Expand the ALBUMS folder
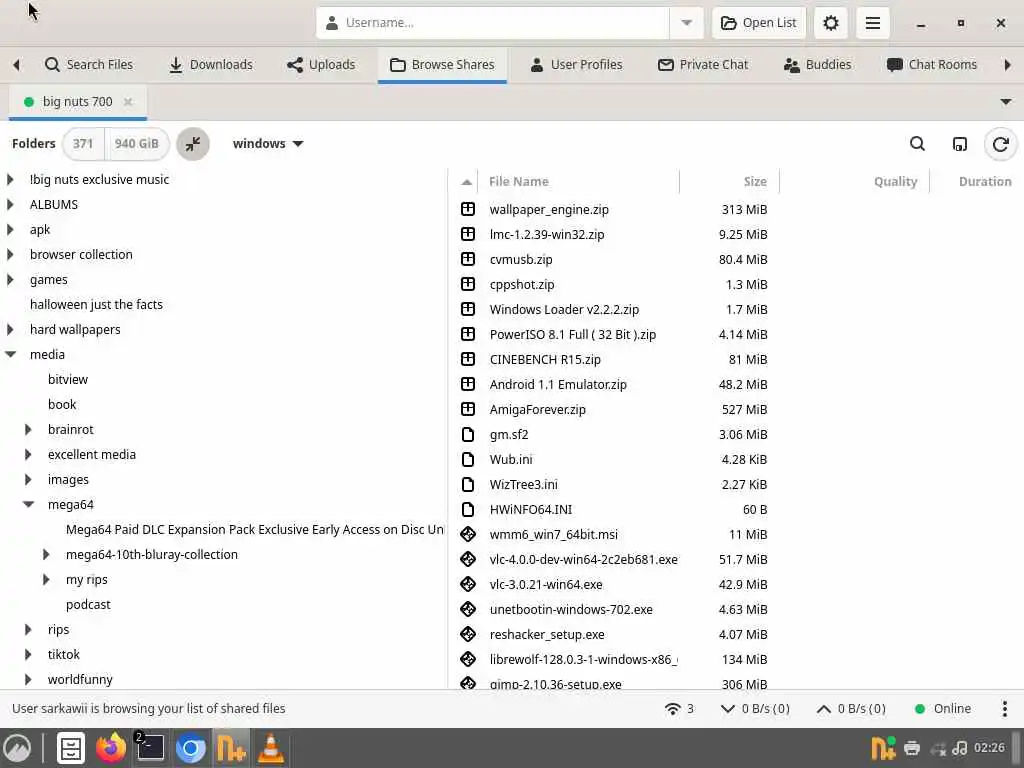1024x768 pixels. point(10,204)
